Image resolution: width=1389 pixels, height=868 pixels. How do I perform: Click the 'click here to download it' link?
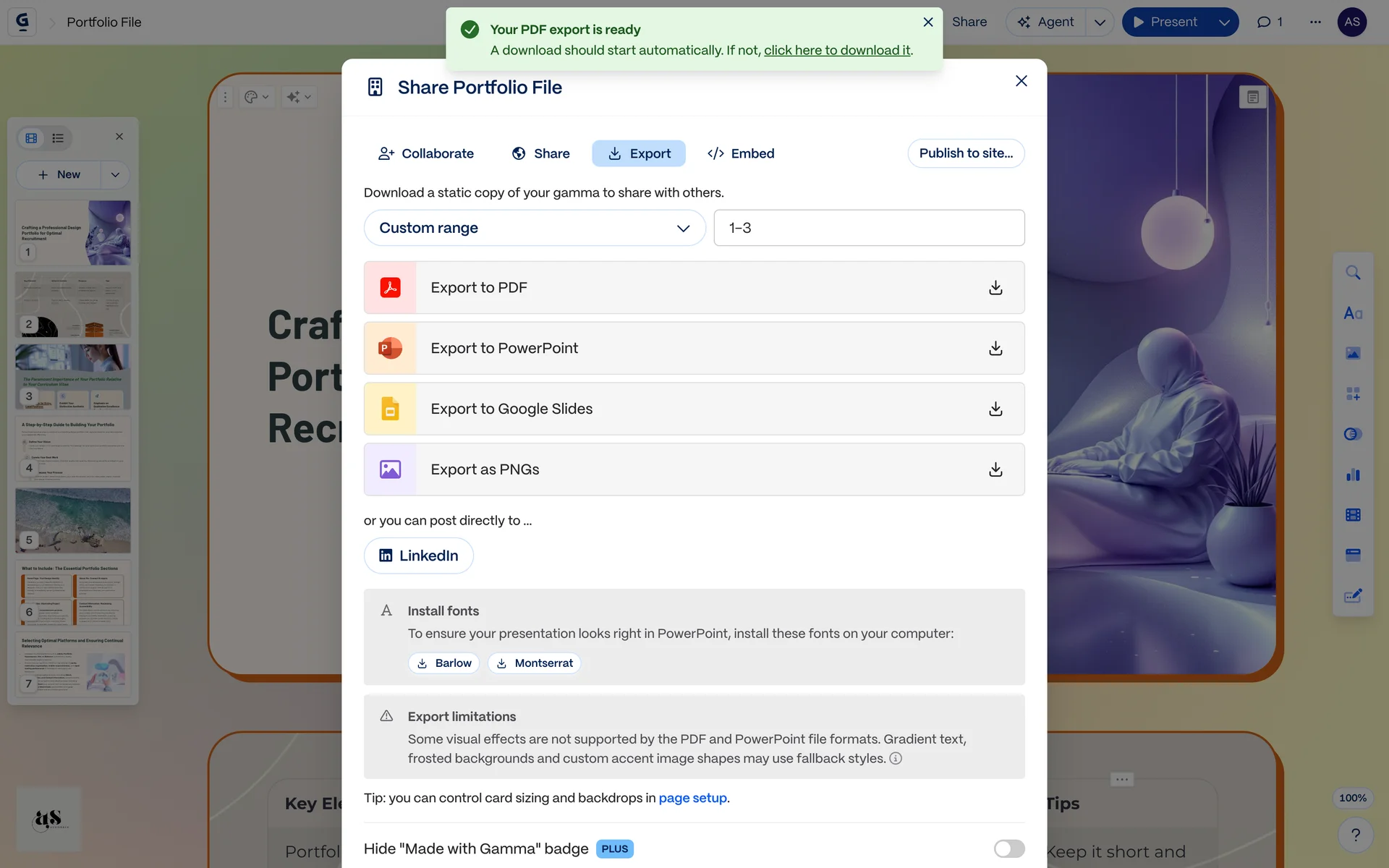tap(837, 51)
